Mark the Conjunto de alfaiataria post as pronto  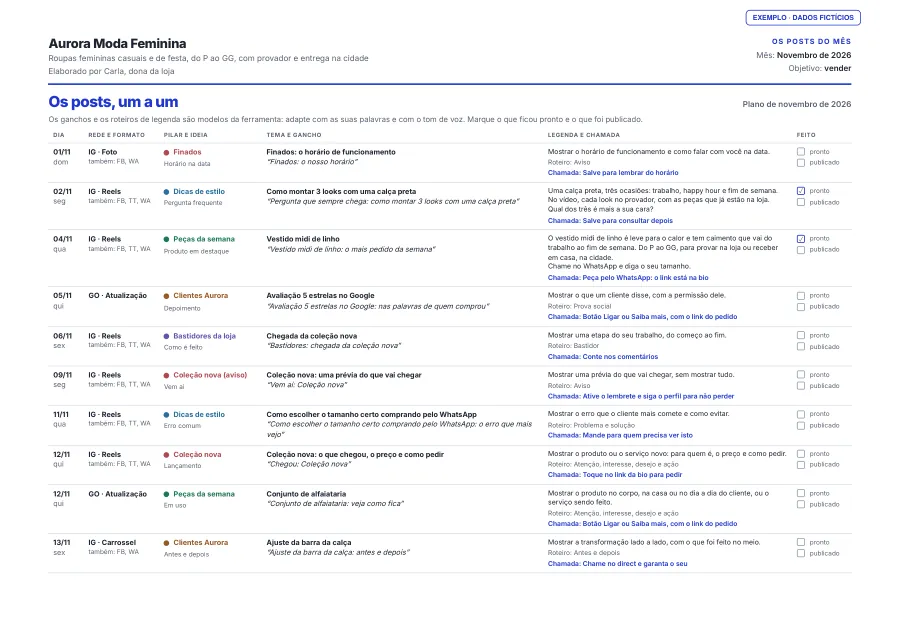[801, 494]
